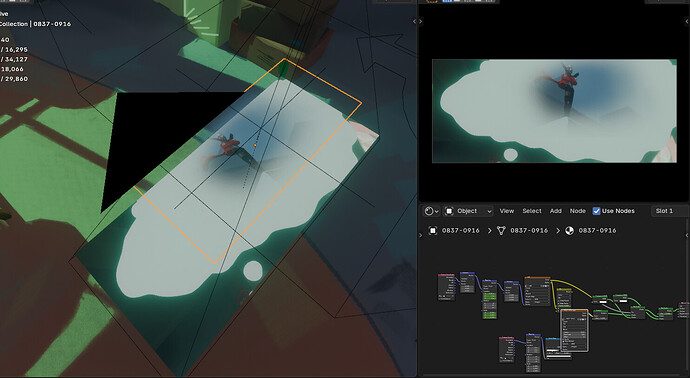Click the 18,066 statistic in viewport overlay

[x=12, y=69]
